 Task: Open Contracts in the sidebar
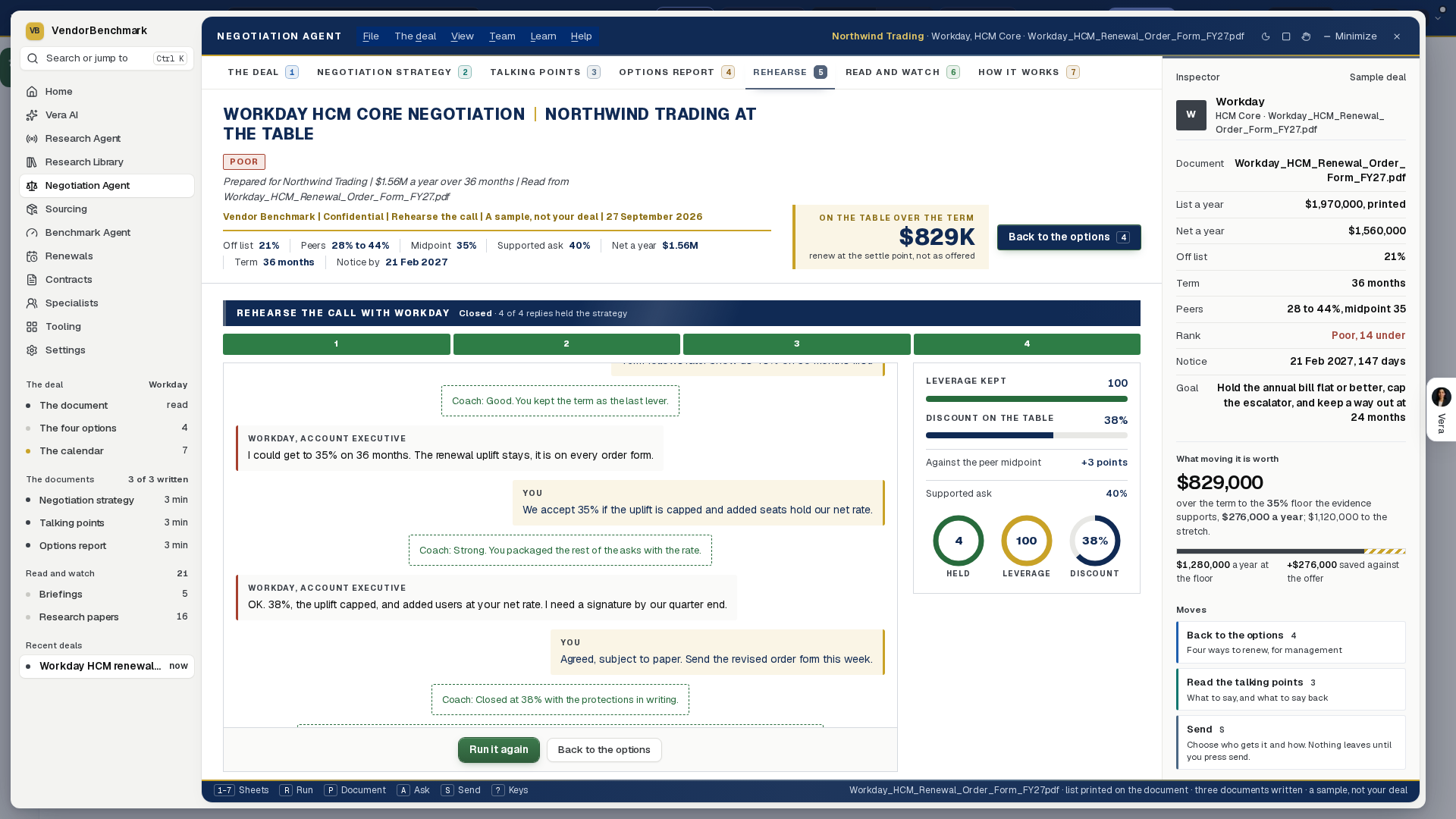point(106,280)
